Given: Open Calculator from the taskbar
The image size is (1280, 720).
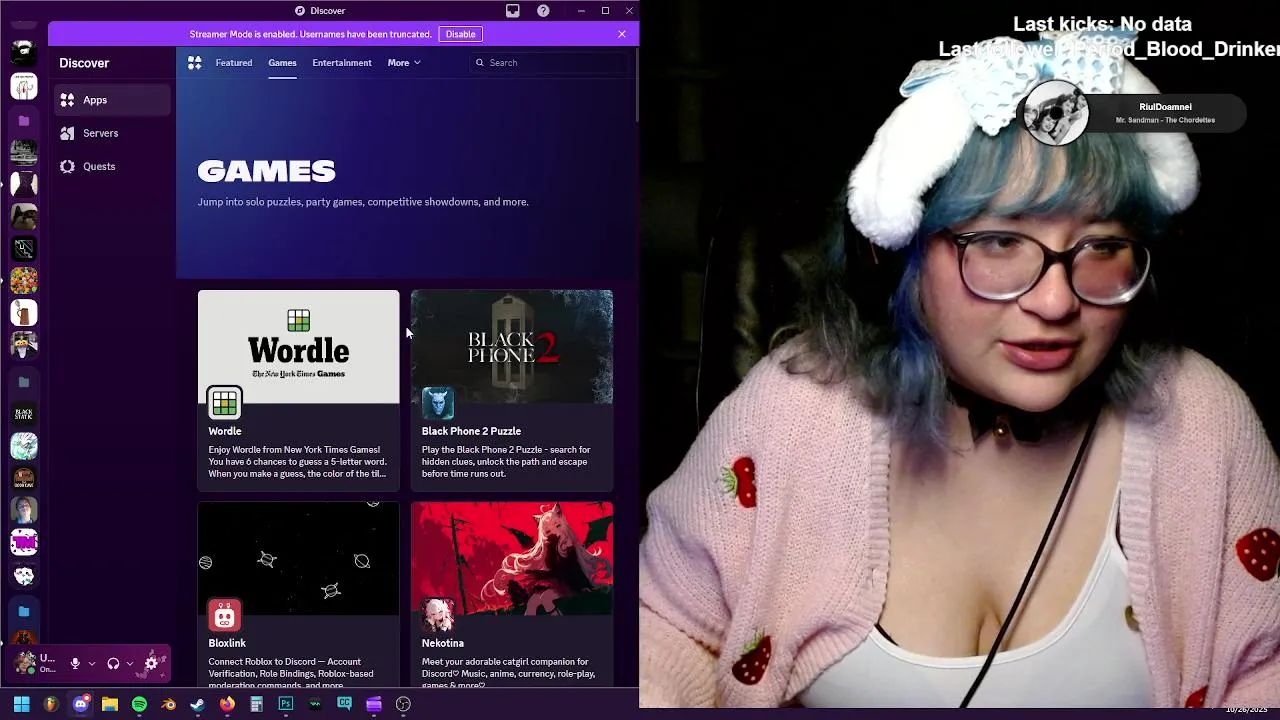Looking at the screenshot, I should click(256, 704).
